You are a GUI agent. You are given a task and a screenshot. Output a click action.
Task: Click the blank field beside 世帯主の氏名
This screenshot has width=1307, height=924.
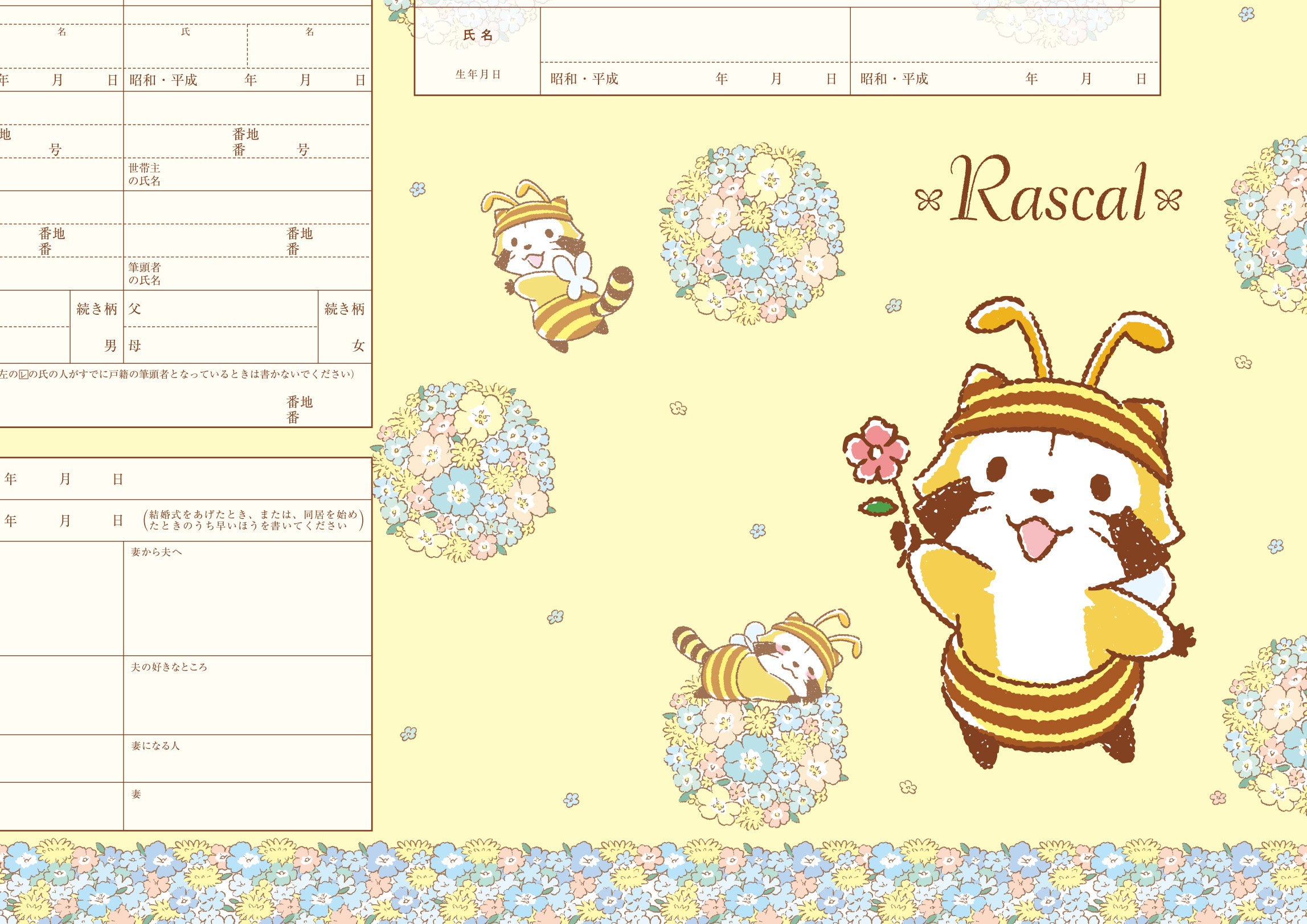267,175
